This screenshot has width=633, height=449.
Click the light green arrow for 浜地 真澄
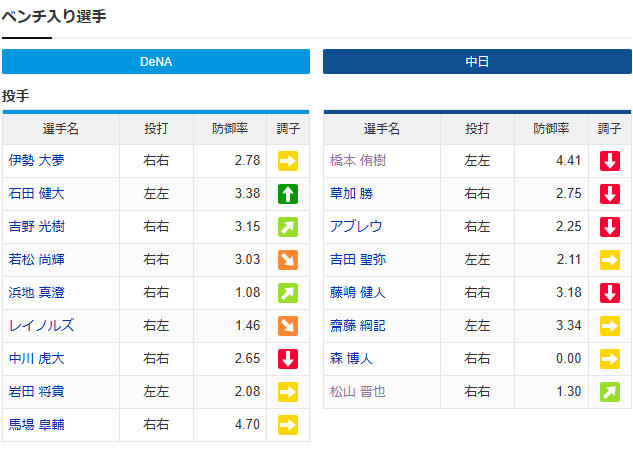[288, 293]
